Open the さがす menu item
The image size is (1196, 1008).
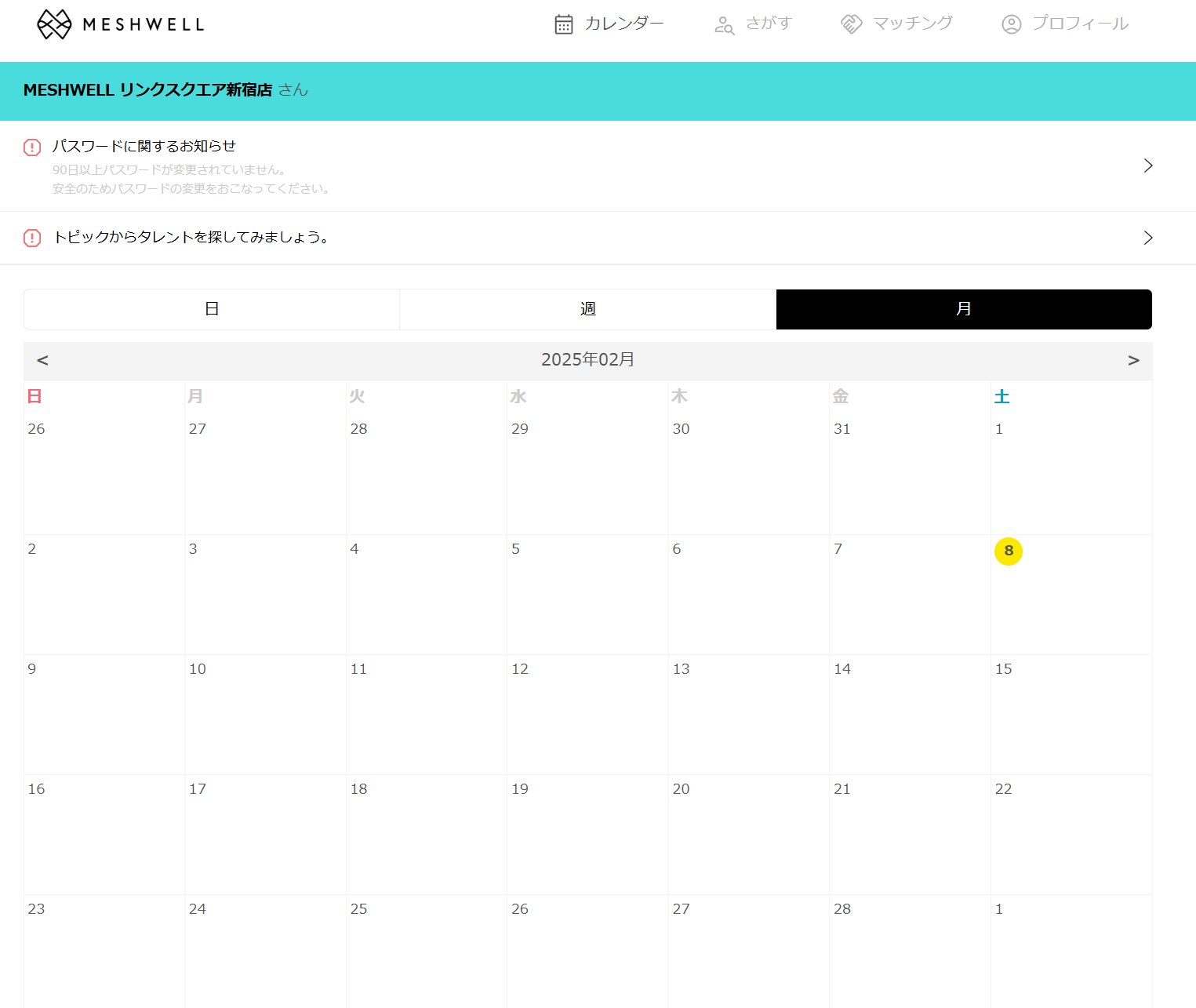point(753,24)
